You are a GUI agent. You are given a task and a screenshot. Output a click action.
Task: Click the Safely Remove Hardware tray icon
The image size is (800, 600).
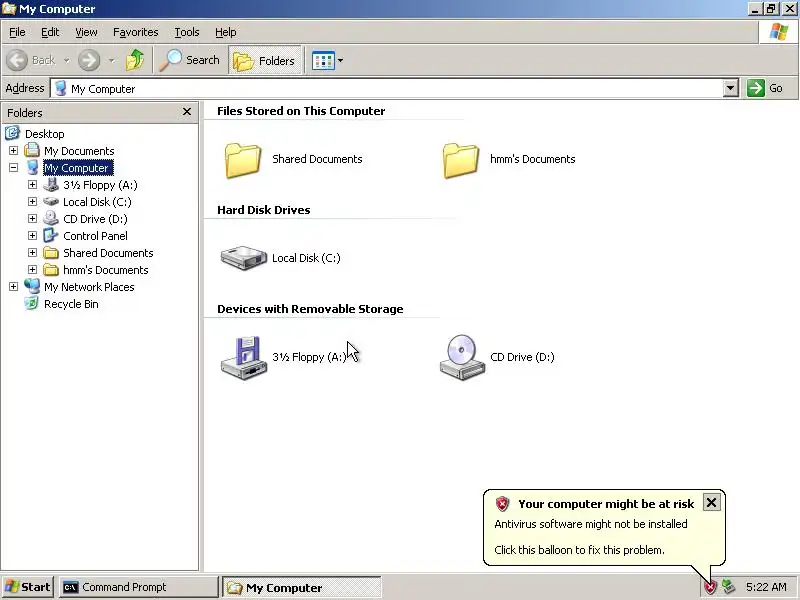[x=728, y=587]
